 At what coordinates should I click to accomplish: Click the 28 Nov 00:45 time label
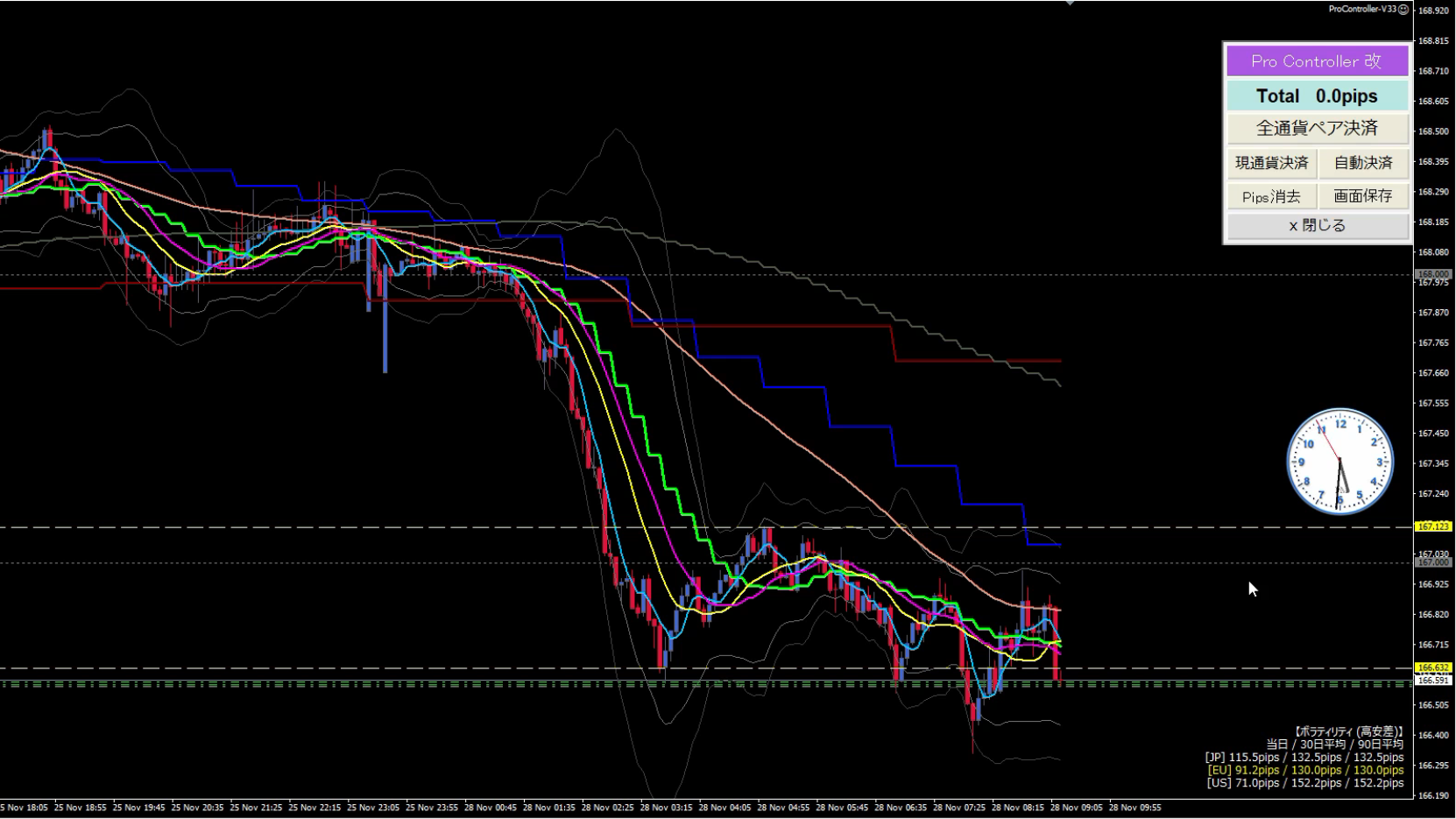(490, 808)
